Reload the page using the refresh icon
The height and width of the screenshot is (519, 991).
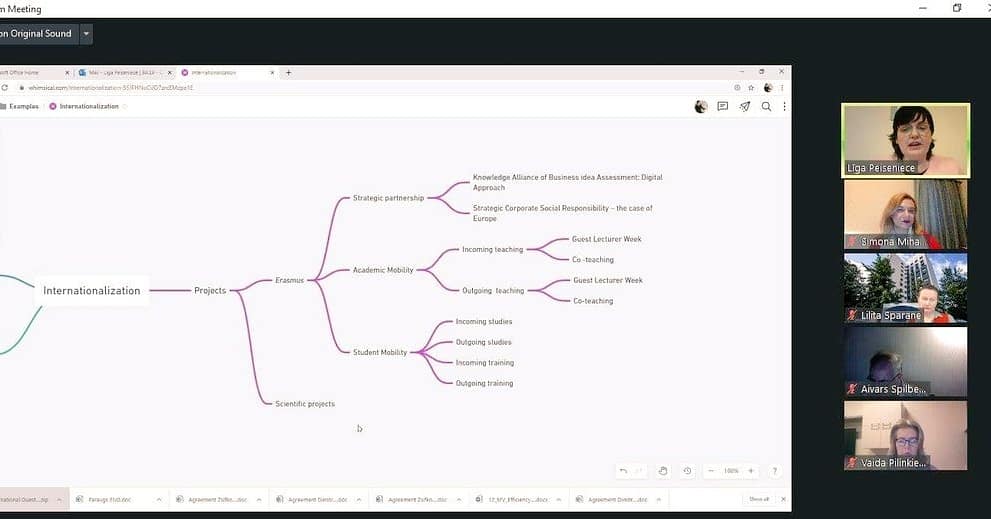coord(4,88)
